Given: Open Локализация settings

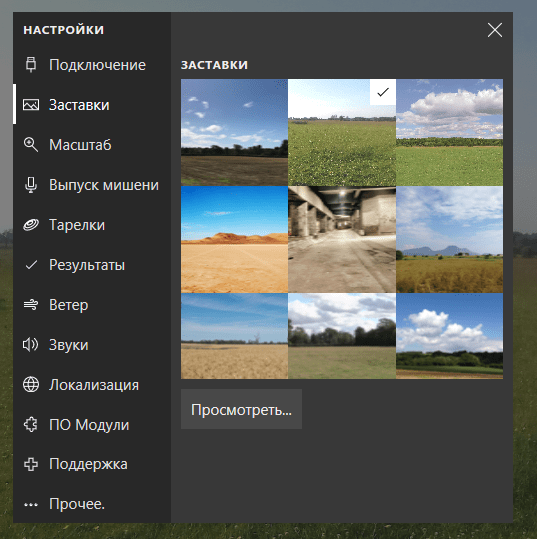Looking at the screenshot, I should [x=92, y=385].
